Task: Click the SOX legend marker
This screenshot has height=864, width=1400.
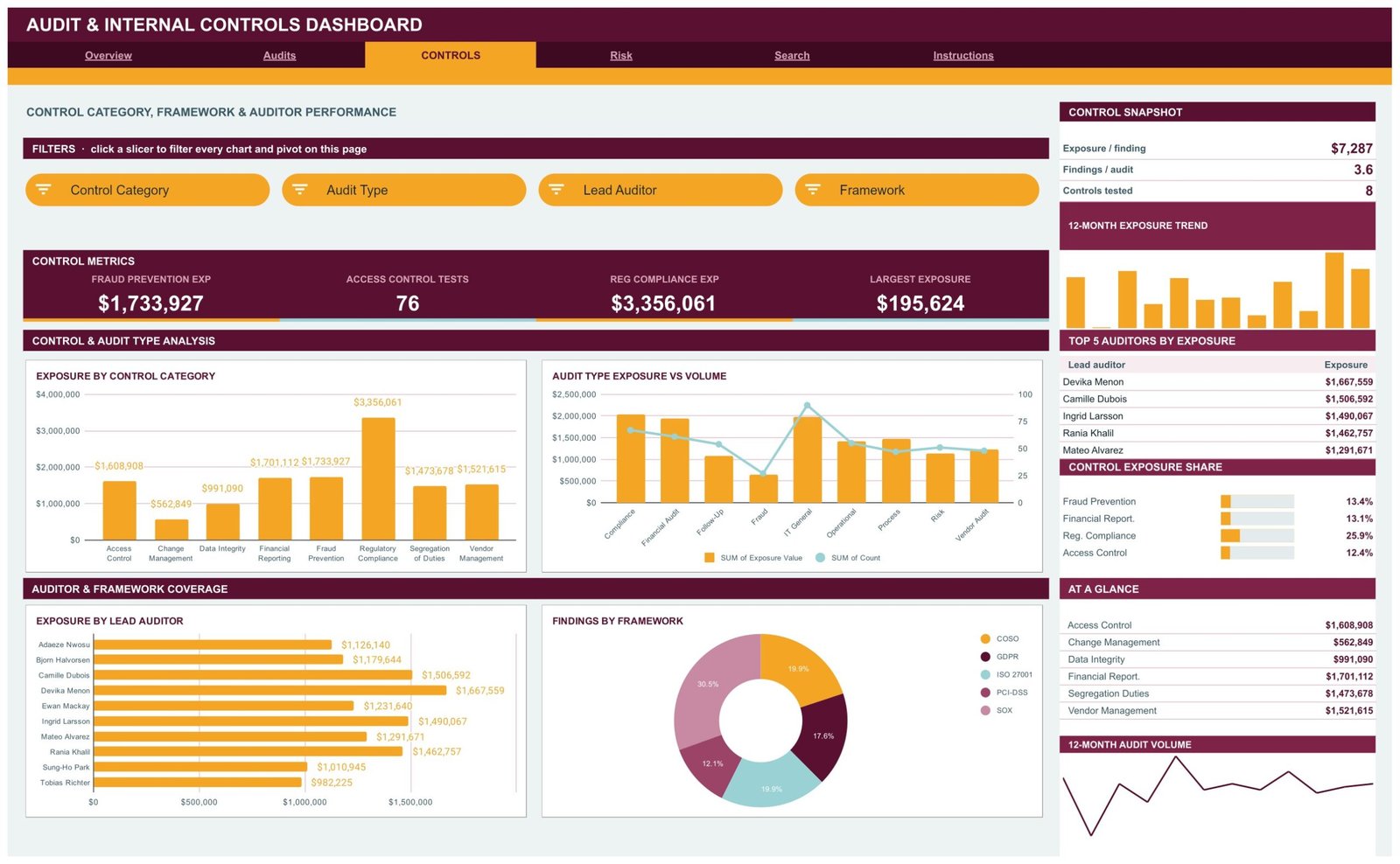Action: (985, 710)
